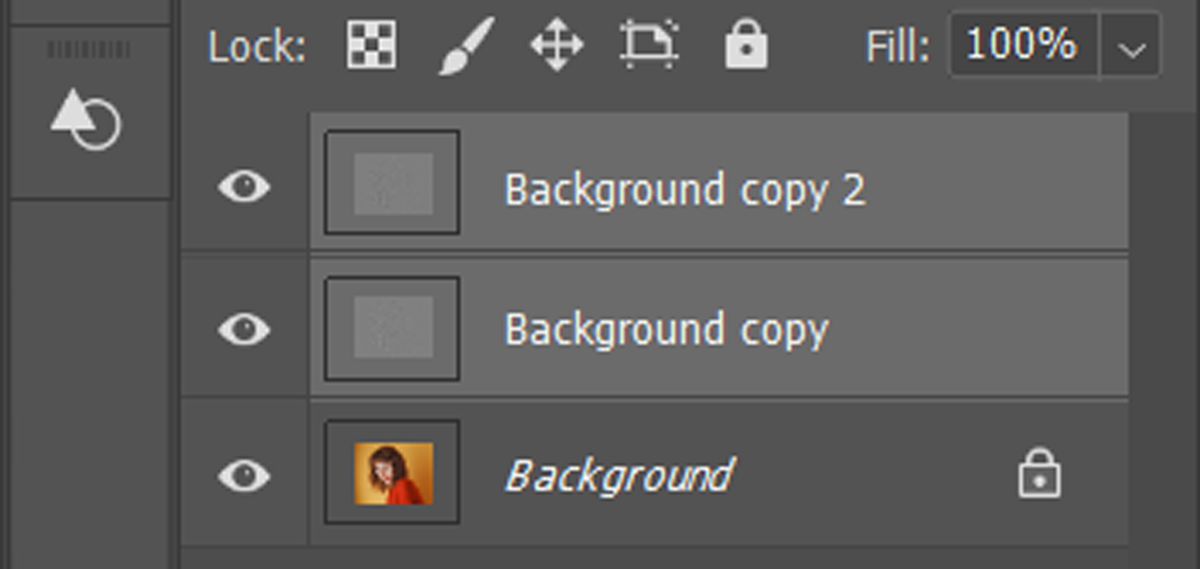1200x569 pixels.
Task: Lock image pixels using brush icon
Action: pyautogui.click(x=466, y=46)
